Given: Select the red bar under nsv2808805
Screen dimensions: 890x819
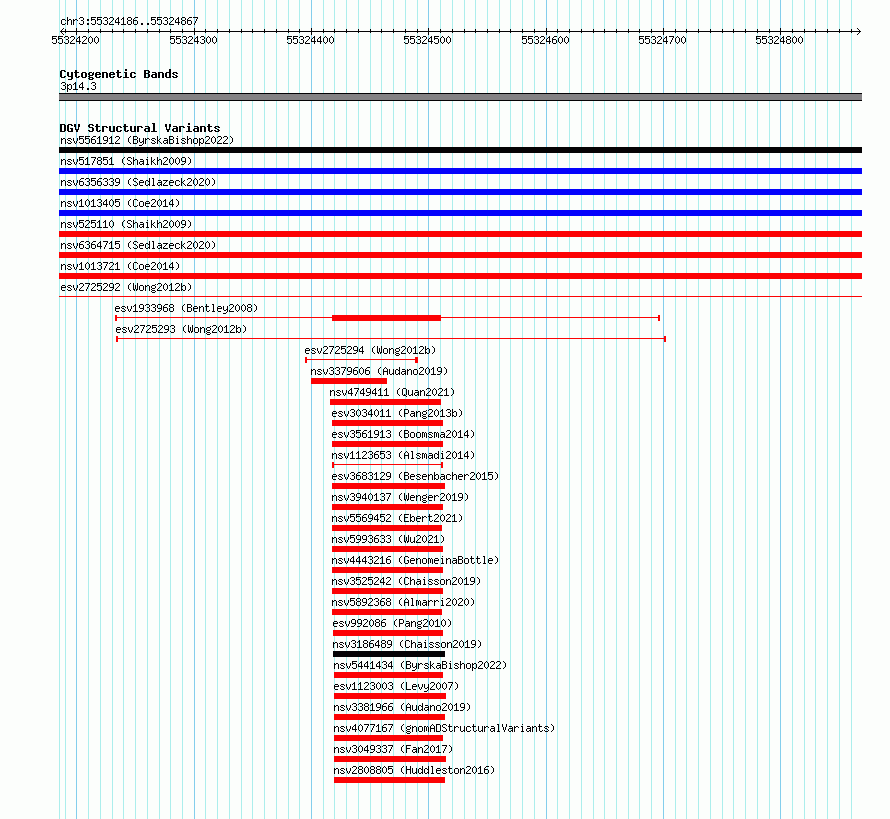Looking at the screenshot, I should pos(389,780).
